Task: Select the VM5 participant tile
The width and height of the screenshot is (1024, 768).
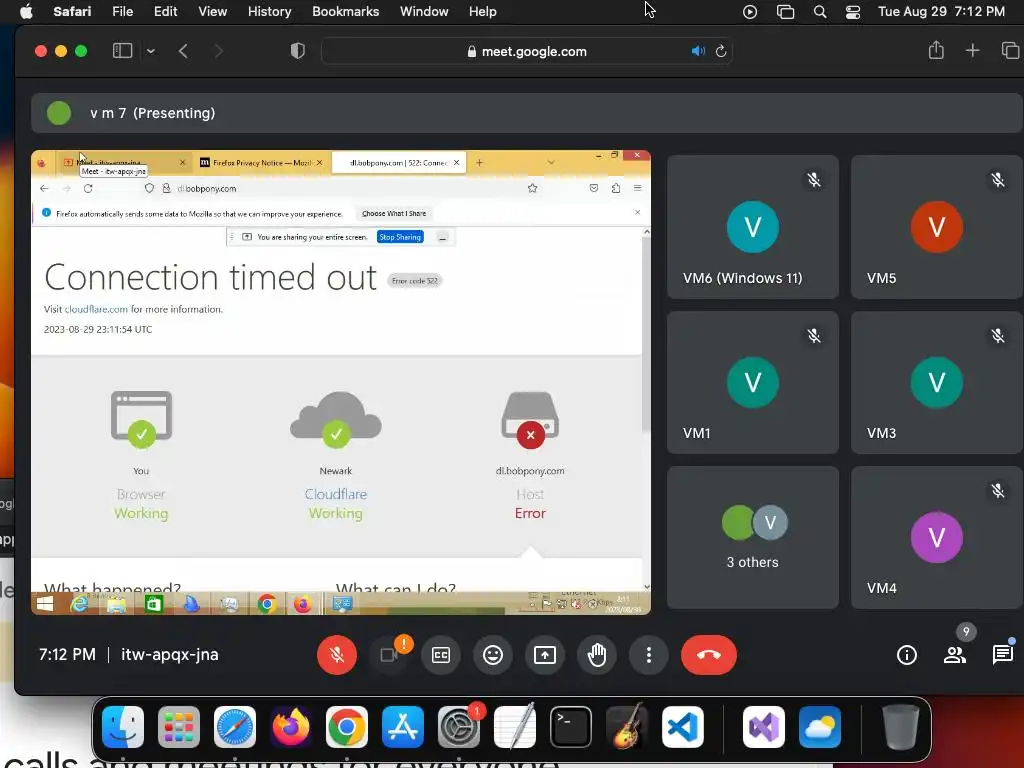Action: (937, 227)
